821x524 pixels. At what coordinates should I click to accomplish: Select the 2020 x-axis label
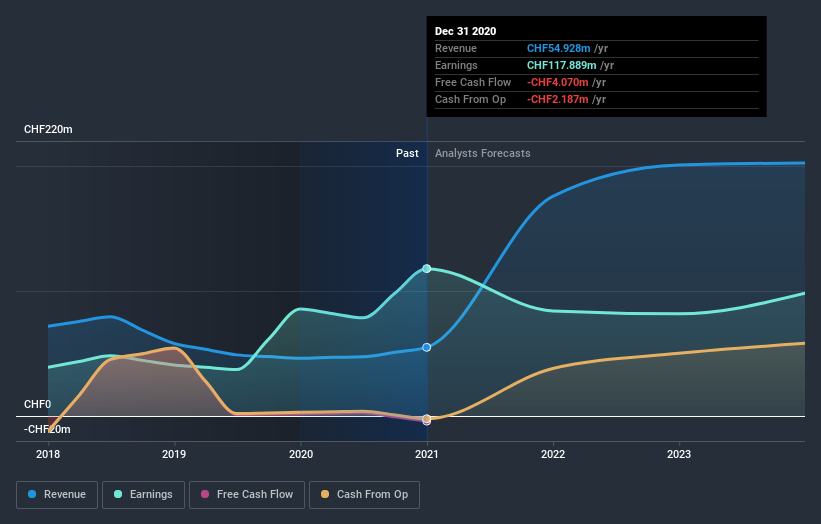coord(301,454)
